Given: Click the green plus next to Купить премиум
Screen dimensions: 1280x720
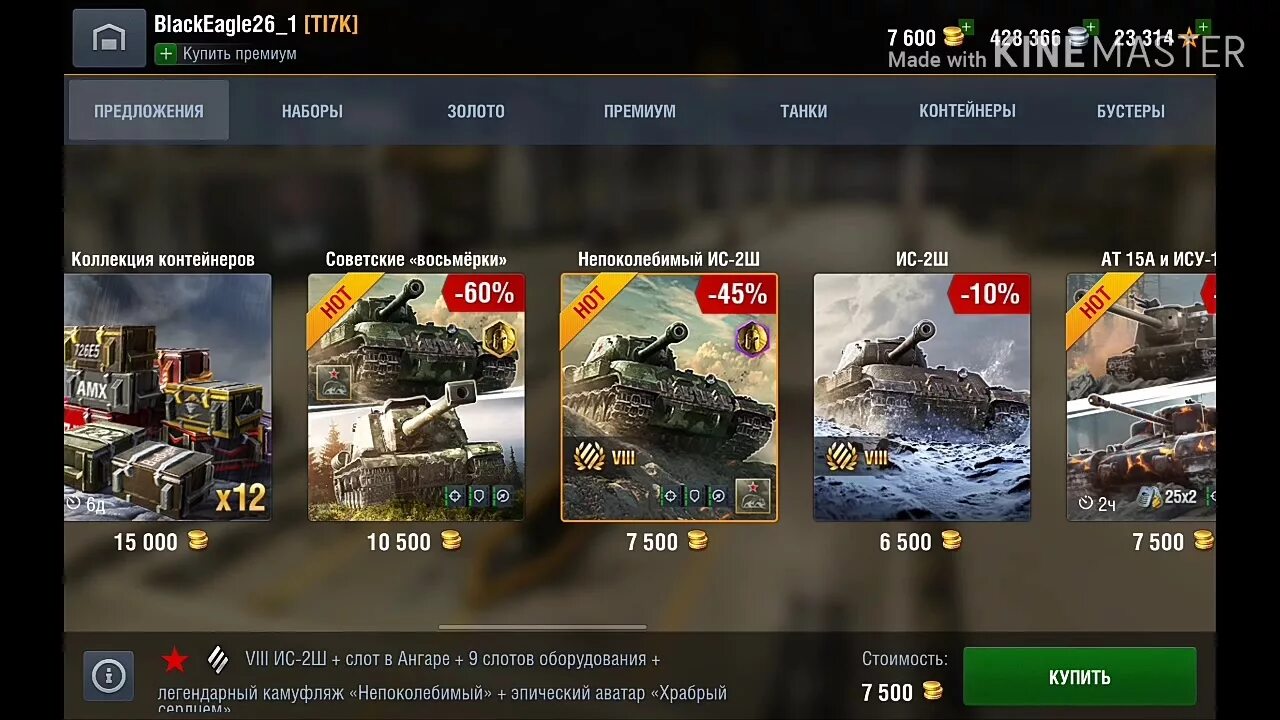Looking at the screenshot, I should tap(165, 54).
